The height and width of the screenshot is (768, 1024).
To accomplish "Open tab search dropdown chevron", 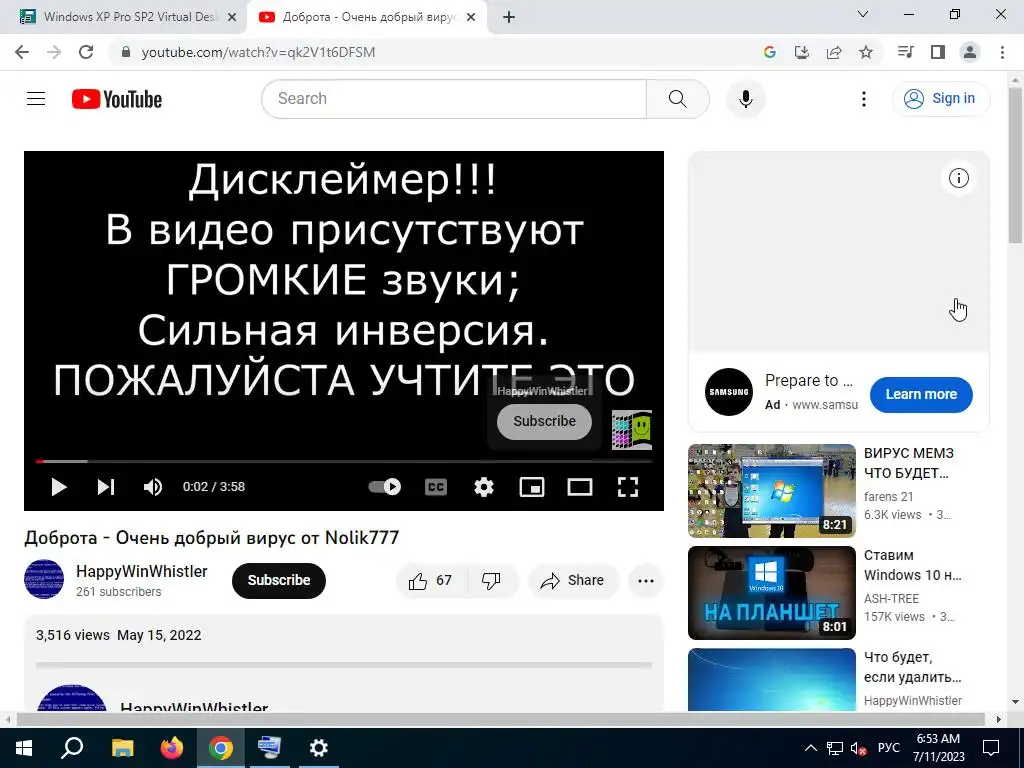I will click(x=862, y=14).
